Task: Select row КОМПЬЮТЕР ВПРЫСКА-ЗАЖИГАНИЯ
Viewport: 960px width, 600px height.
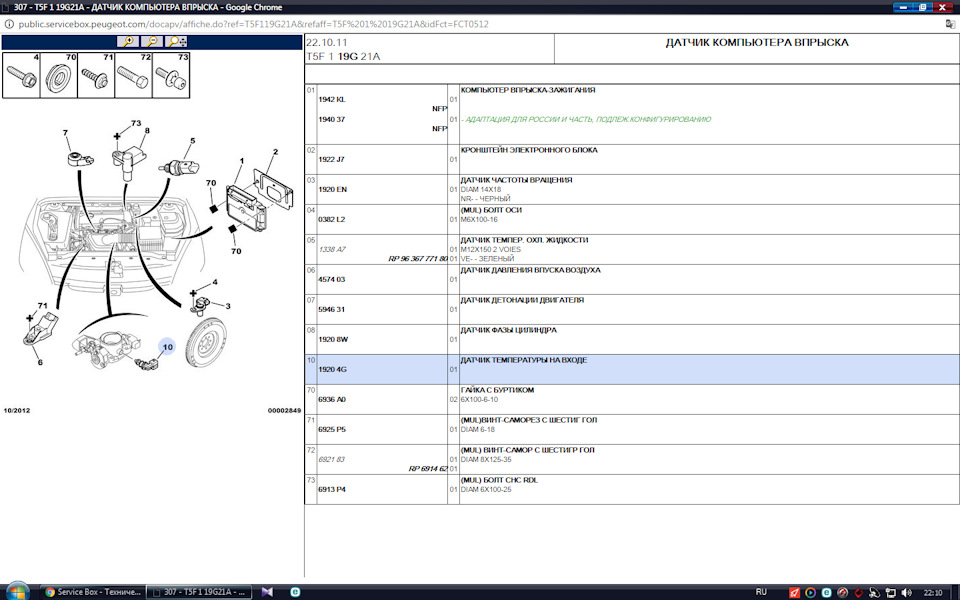Action: (x=632, y=114)
